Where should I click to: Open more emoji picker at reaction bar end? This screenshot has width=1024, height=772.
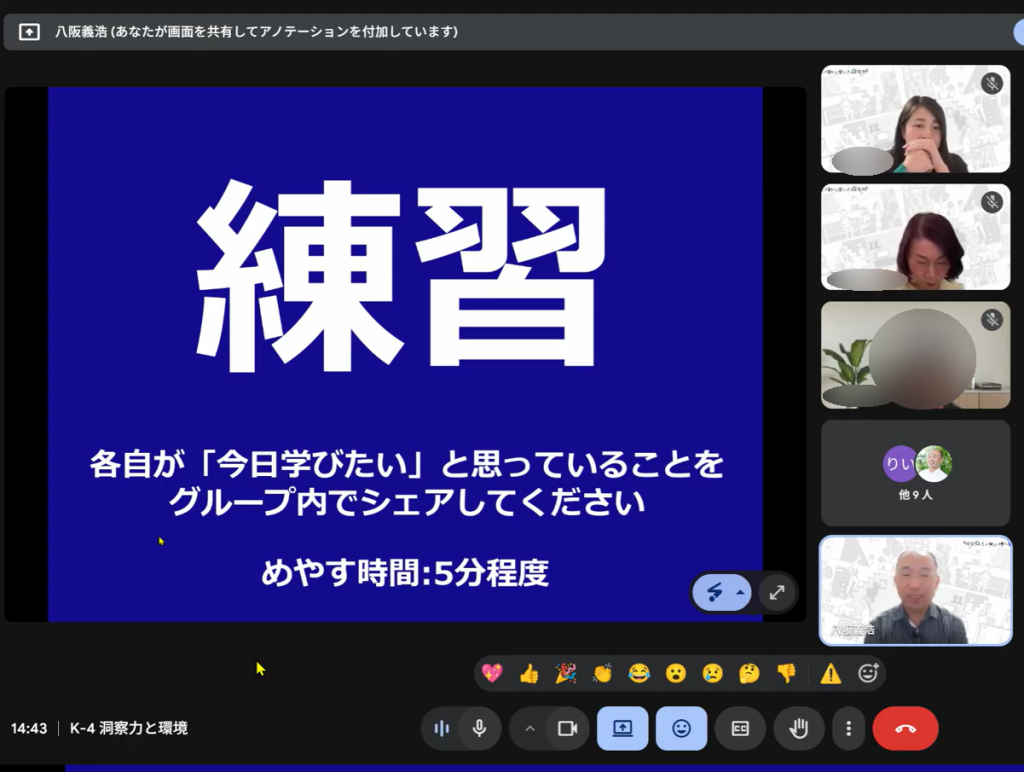pos(868,673)
